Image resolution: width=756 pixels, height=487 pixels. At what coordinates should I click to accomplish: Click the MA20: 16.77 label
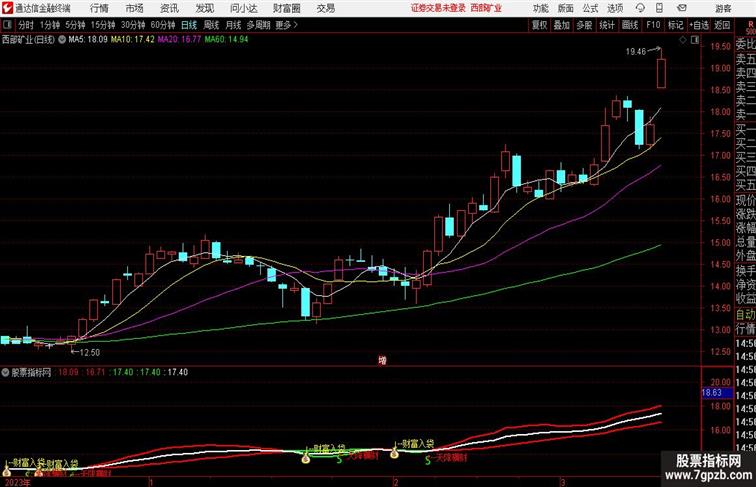coord(179,40)
